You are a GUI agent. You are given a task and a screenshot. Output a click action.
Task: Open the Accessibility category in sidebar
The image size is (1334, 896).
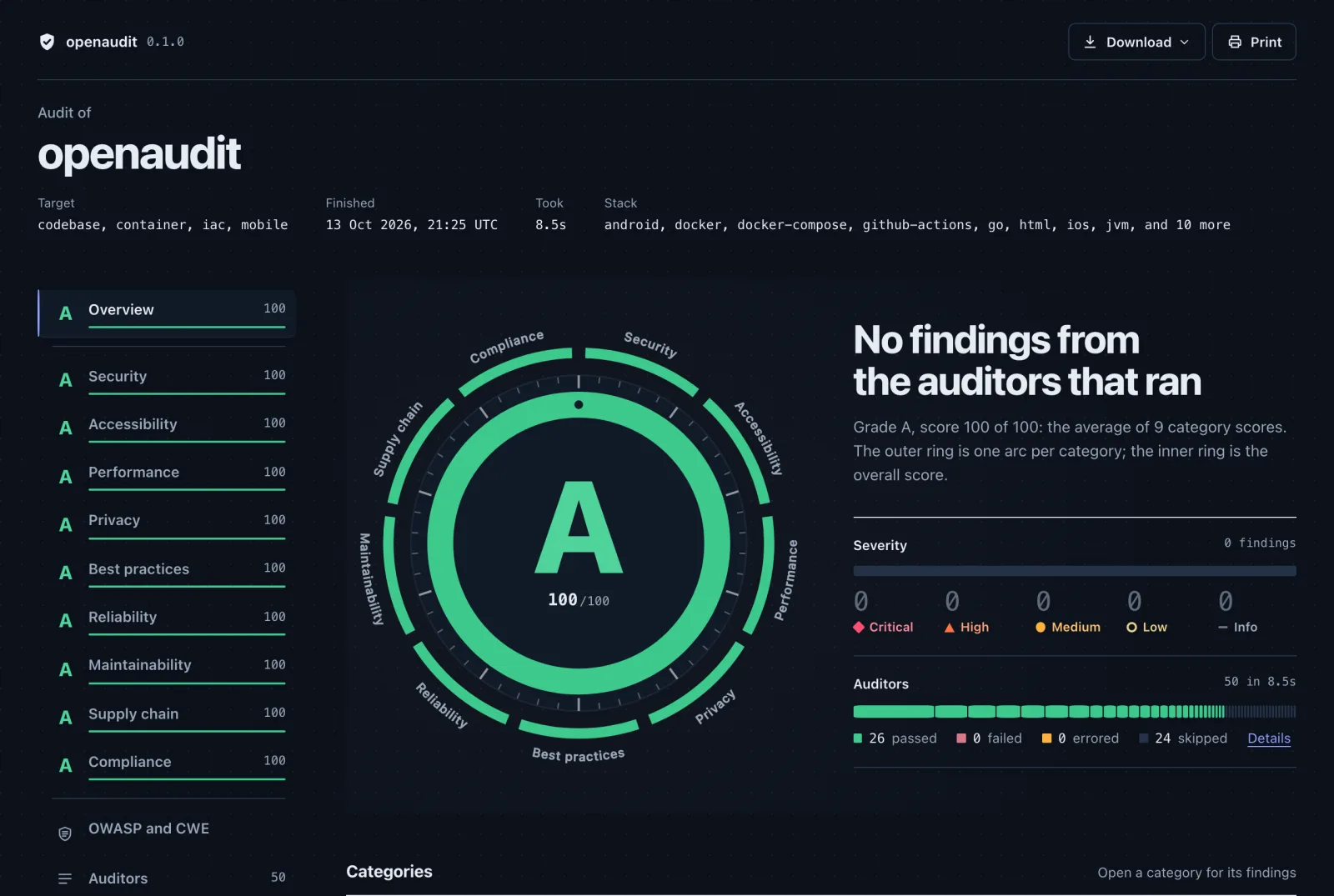(x=168, y=428)
